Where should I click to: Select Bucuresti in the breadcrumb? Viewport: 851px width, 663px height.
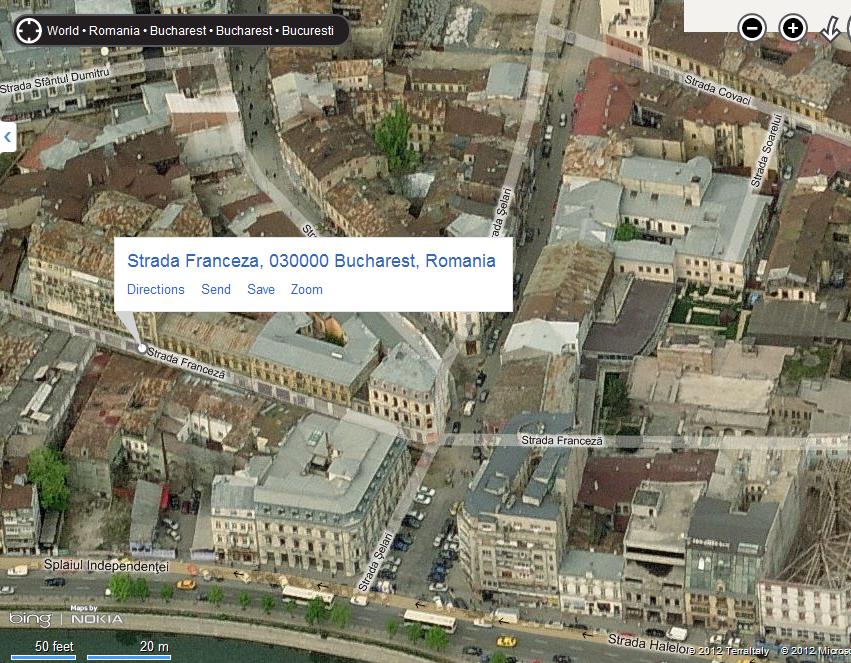[x=308, y=31]
